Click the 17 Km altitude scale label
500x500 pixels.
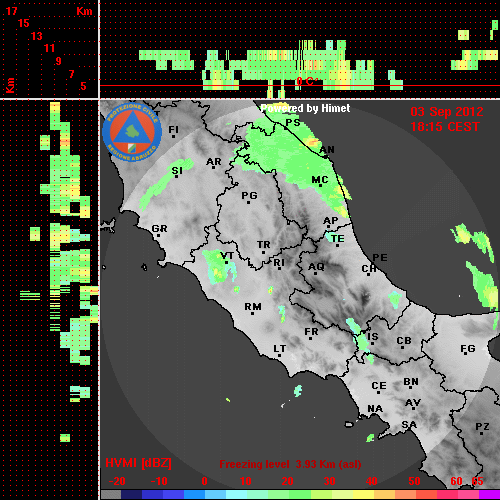click(12, 11)
